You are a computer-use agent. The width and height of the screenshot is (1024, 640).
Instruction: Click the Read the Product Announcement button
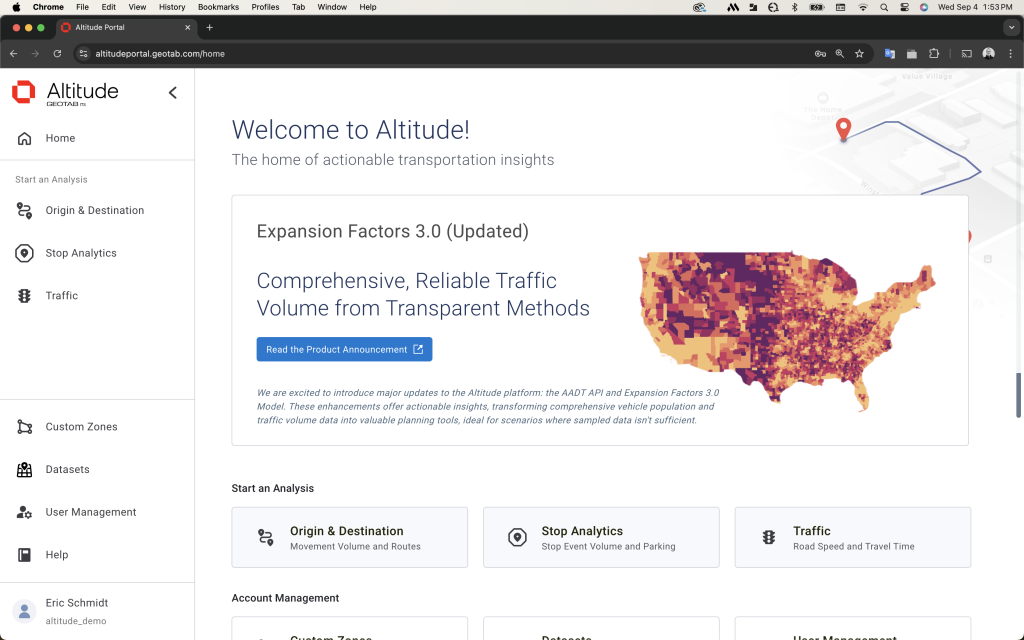click(344, 349)
